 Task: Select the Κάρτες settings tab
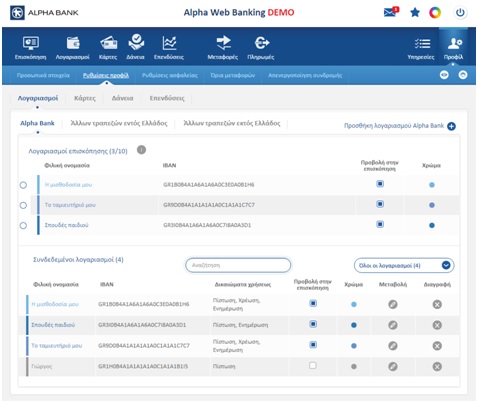tap(85, 98)
